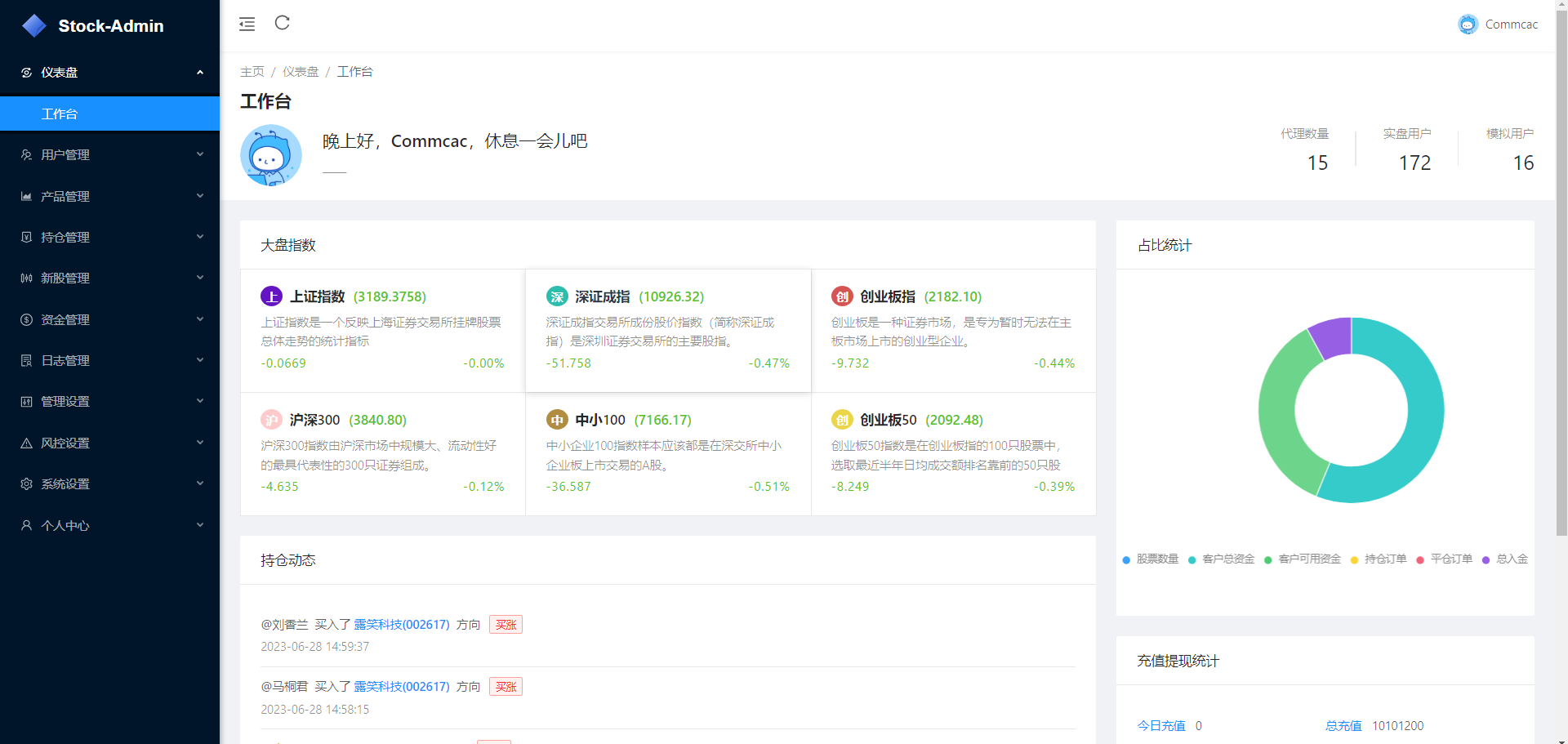Click the red 创业板指 index icon

[842, 296]
